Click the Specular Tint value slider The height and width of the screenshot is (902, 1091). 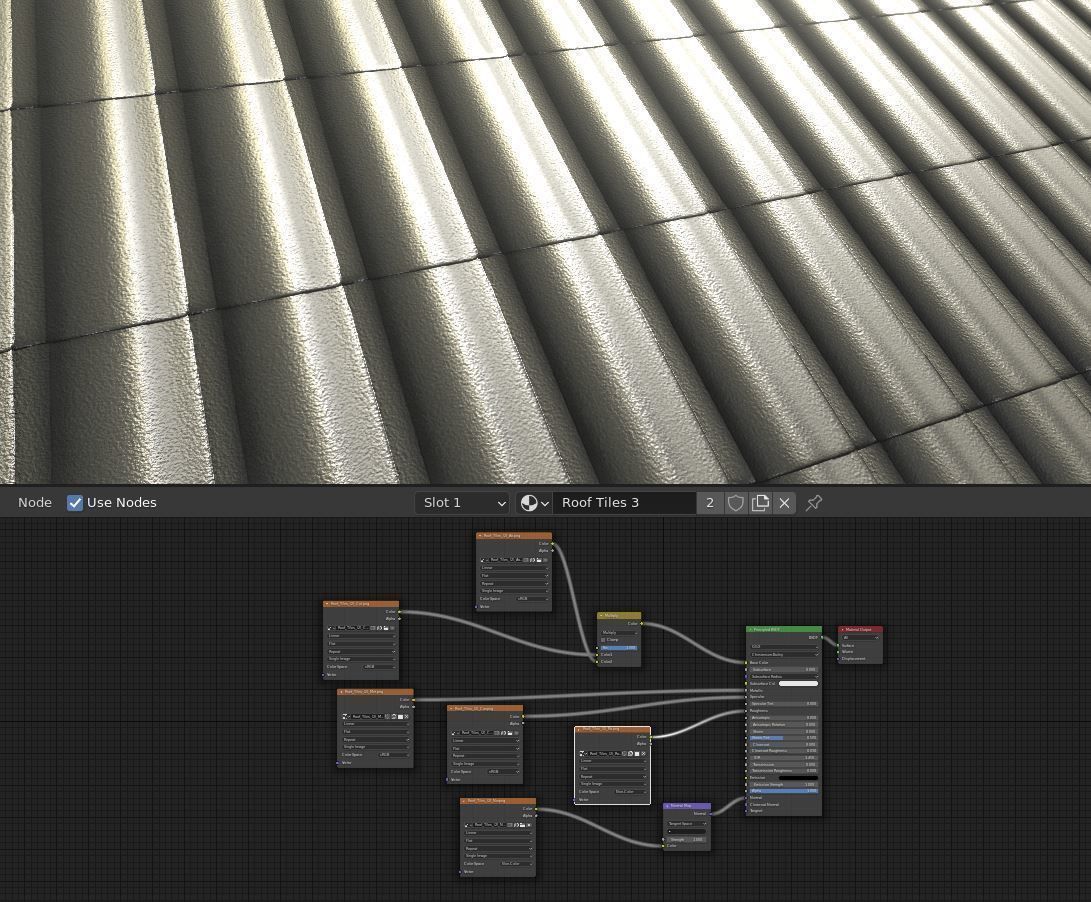[x=784, y=704]
